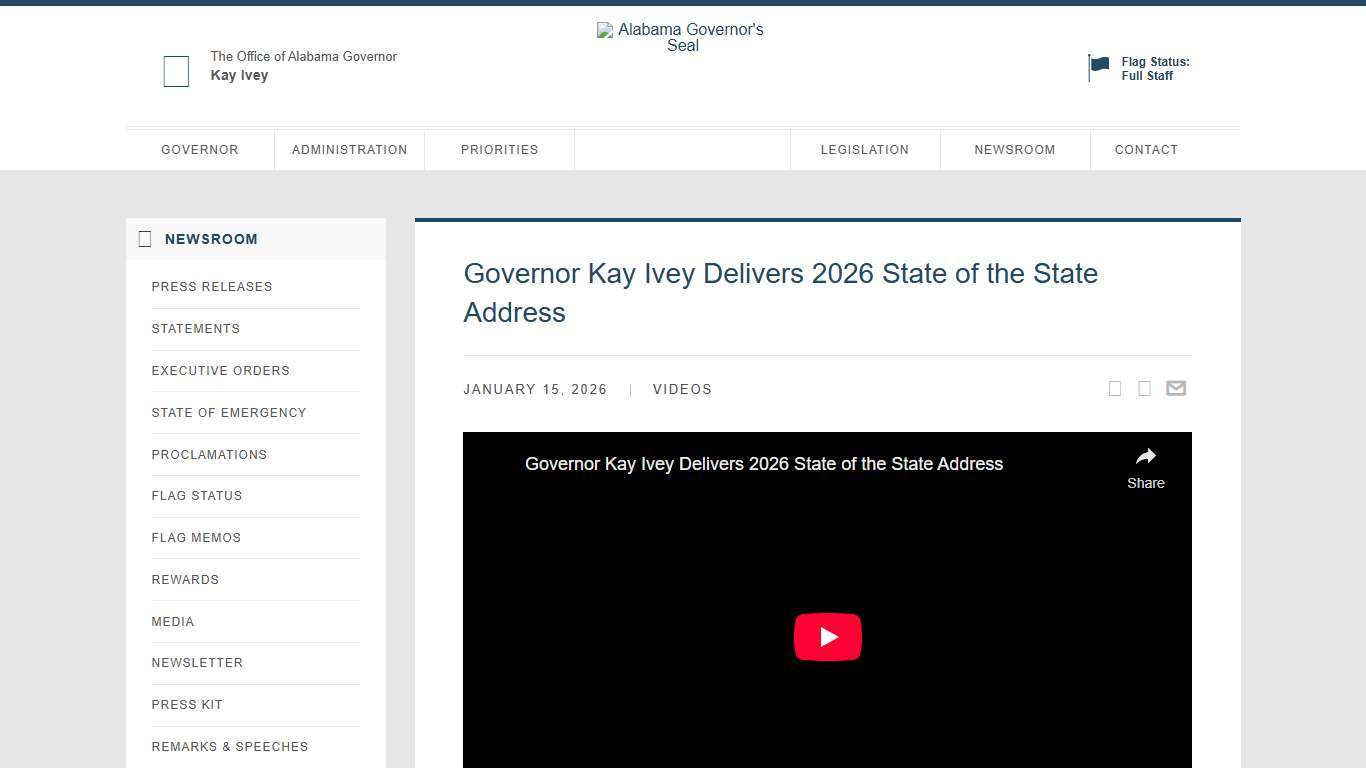Click the first social share icon
The height and width of the screenshot is (768, 1366).
tap(1114, 388)
